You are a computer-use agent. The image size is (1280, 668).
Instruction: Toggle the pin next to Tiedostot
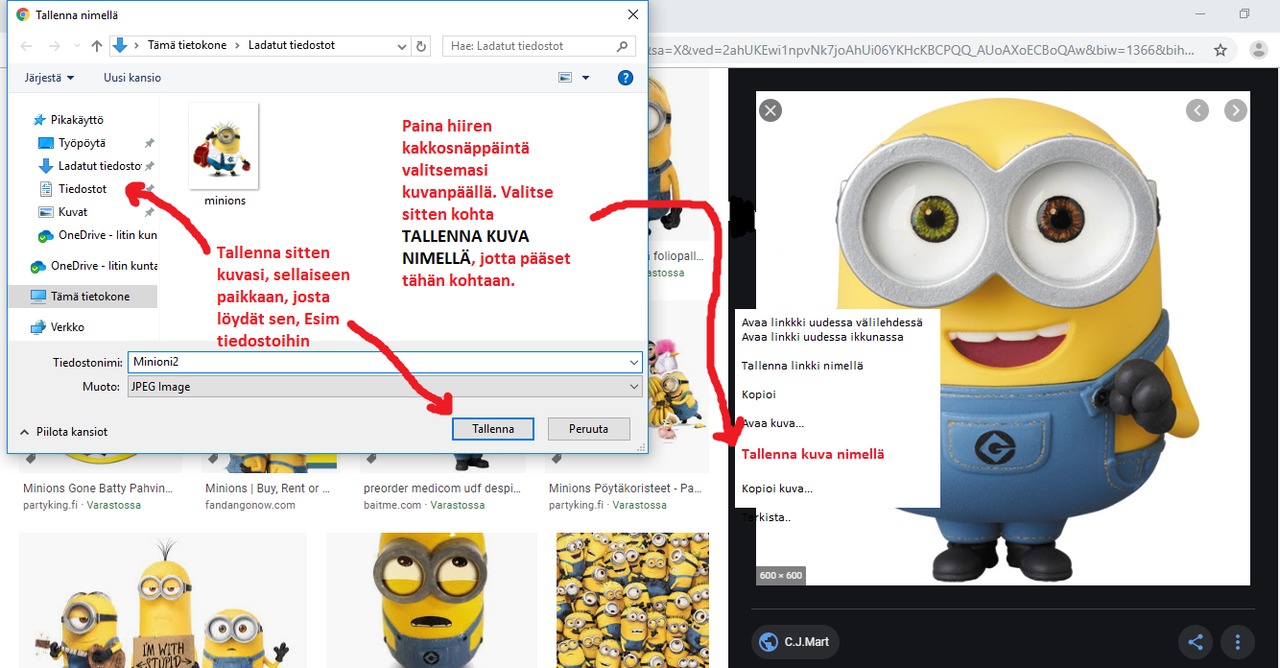pyautogui.click(x=150, y=189)
